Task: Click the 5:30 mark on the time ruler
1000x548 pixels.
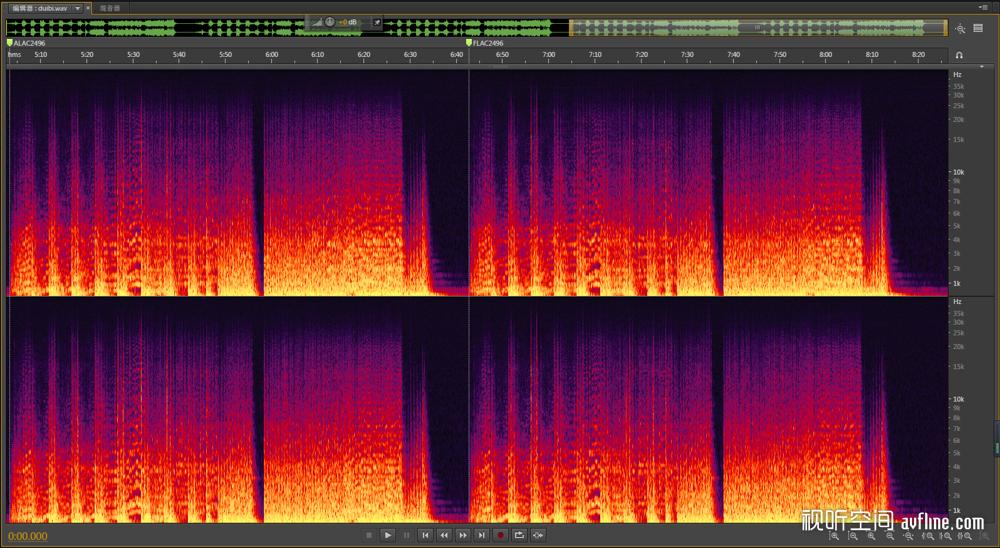Action: pyautogui.click(x=133, y=55)
